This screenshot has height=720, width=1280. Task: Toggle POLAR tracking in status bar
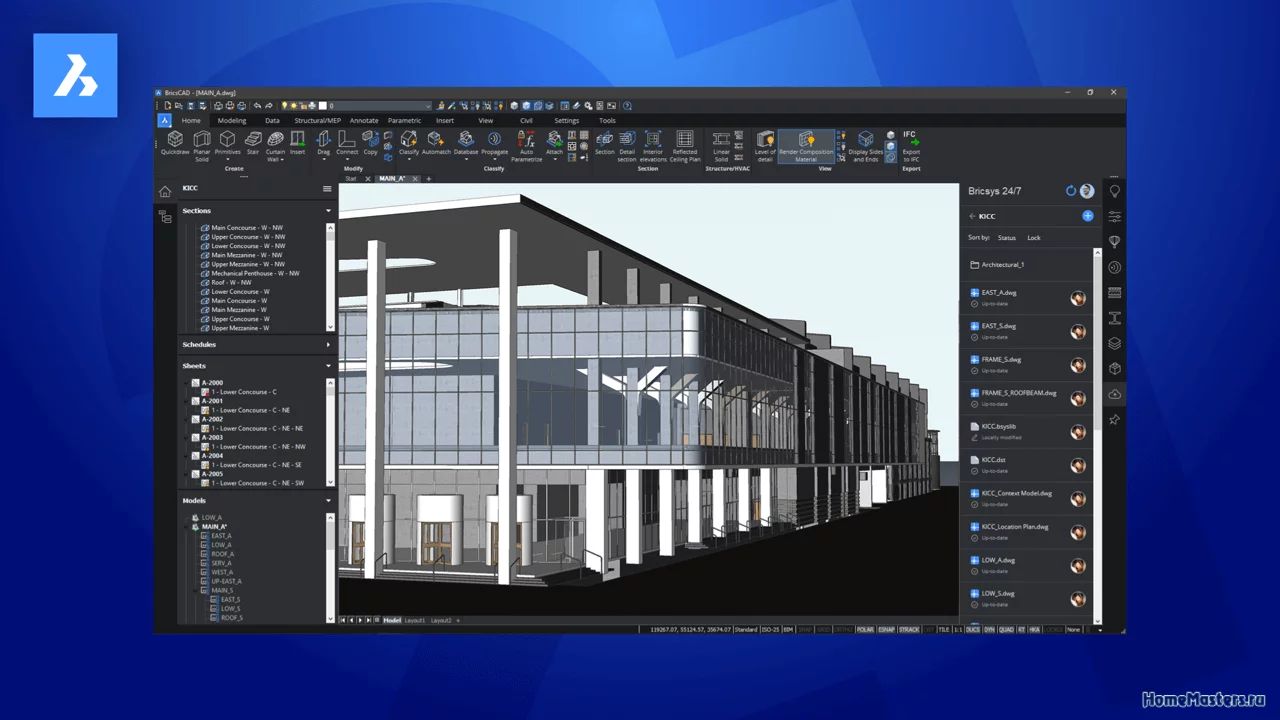(x=864, y=630)
